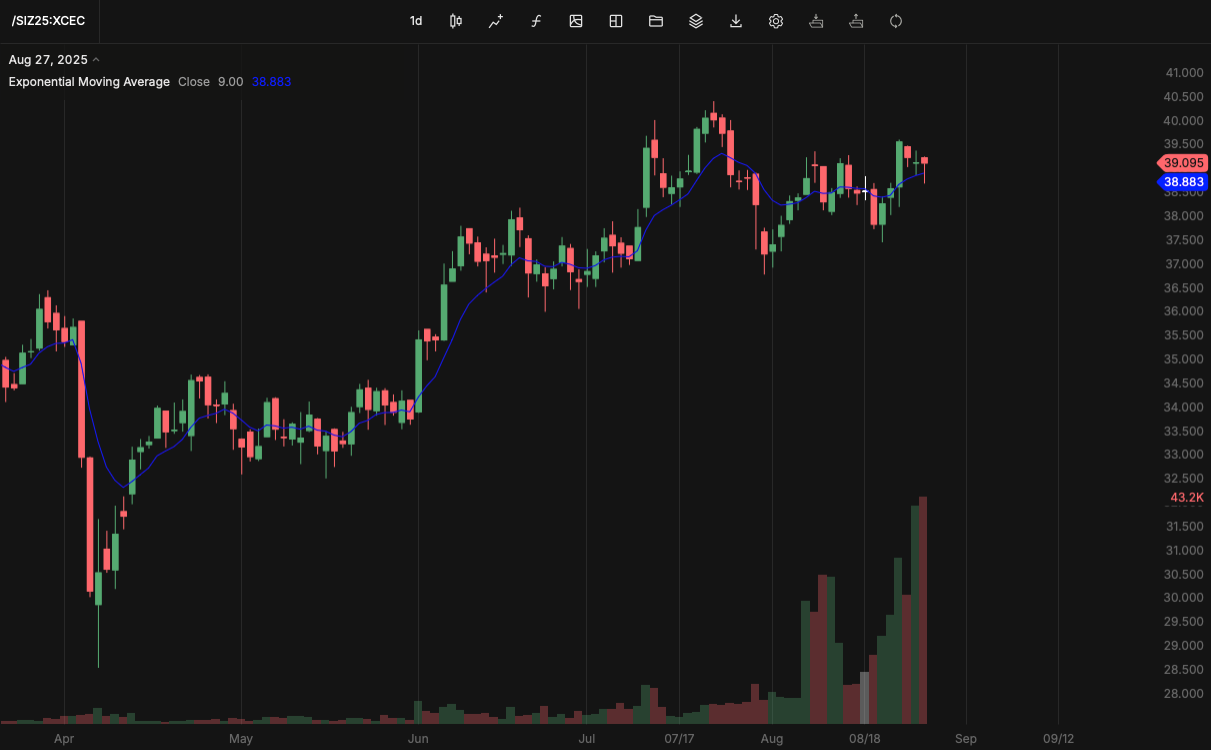Screen dimensions: 1211x750
Task: Open the saved charts folder icon
Action: 655,21
